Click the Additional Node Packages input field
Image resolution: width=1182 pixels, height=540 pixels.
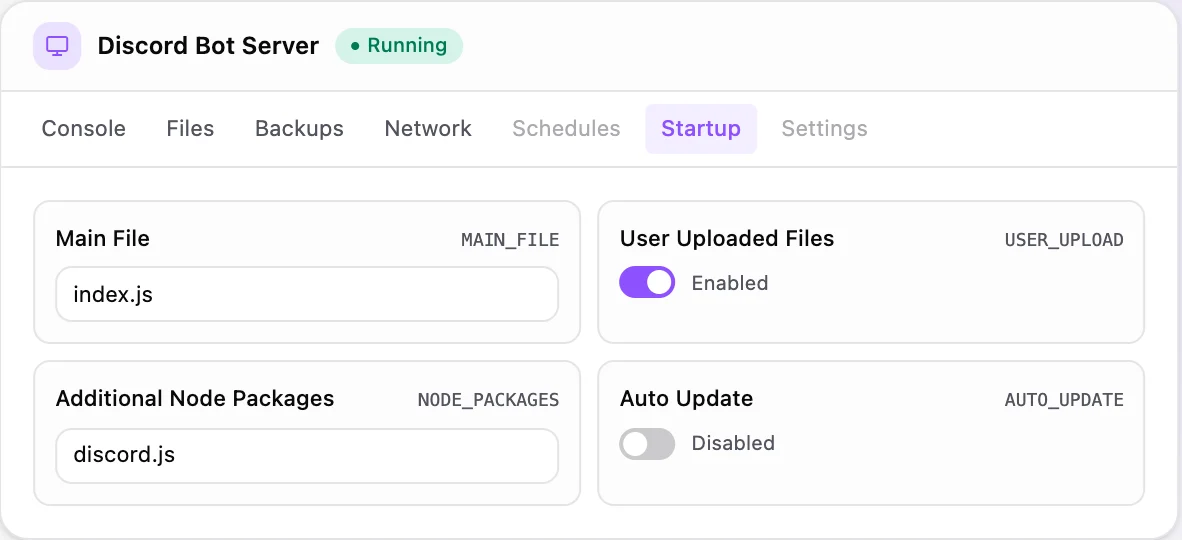click(x=307, y=456)
